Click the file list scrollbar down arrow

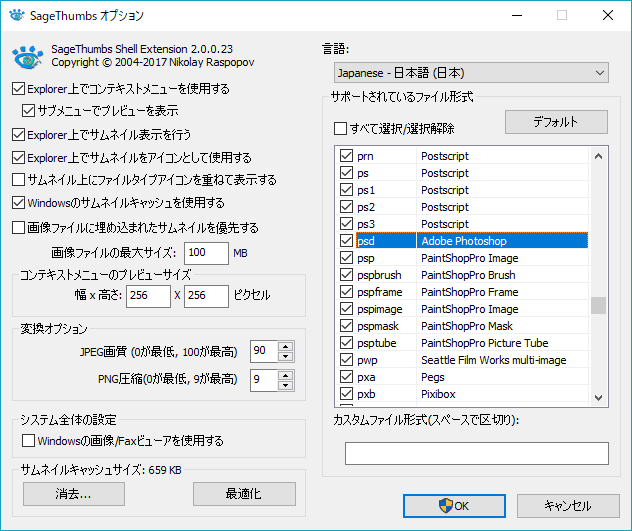599,398
